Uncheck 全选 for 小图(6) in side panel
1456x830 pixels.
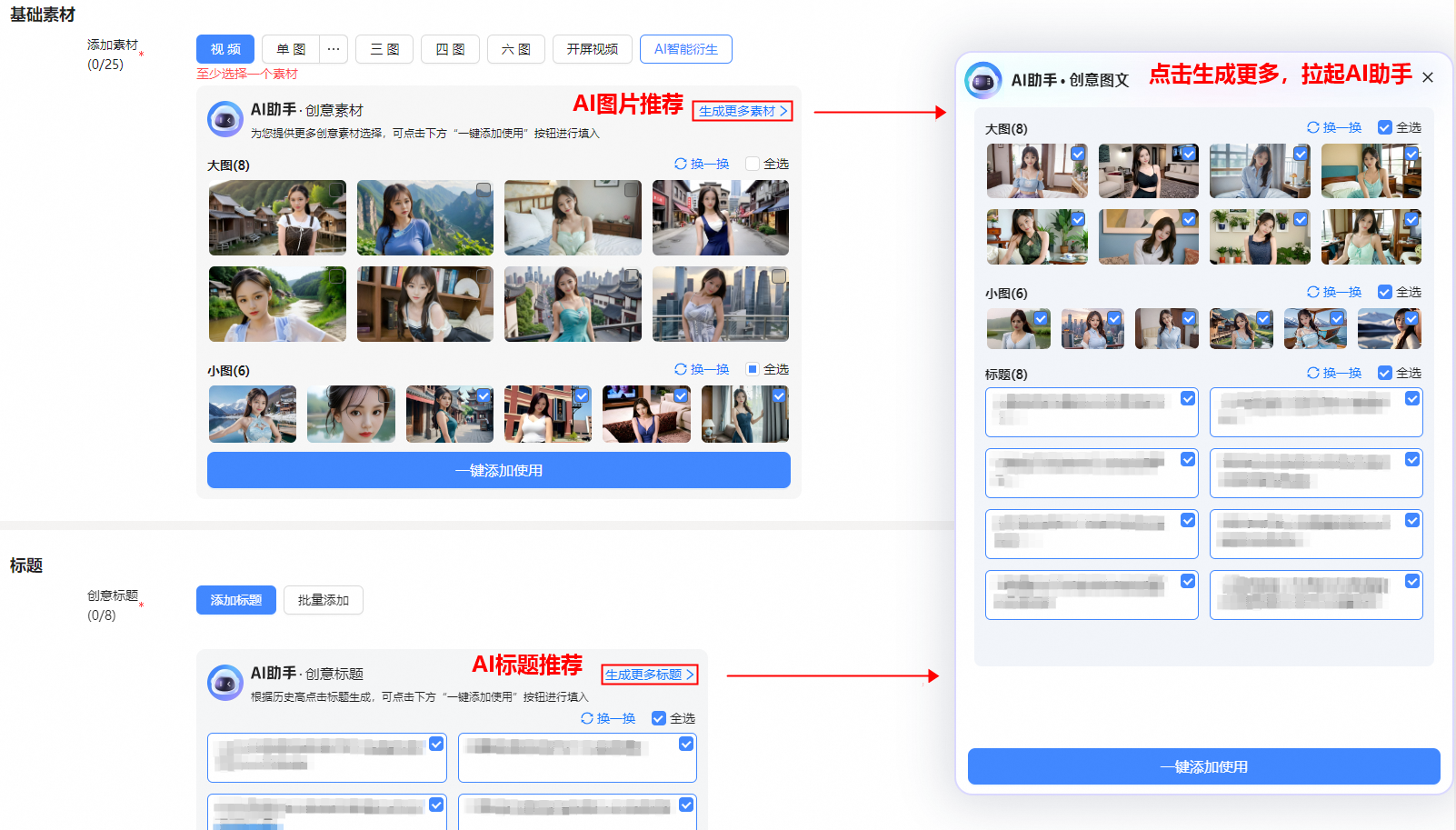click(1385, 292)
